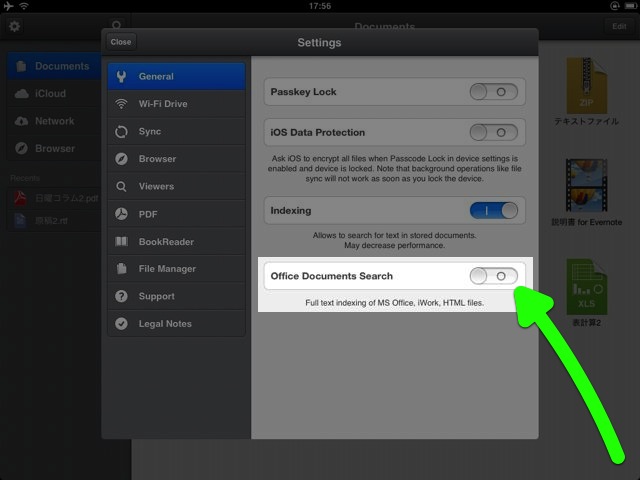Tap the Indexing label
This screenshot has width=640, height=480.
pos(291,211)
